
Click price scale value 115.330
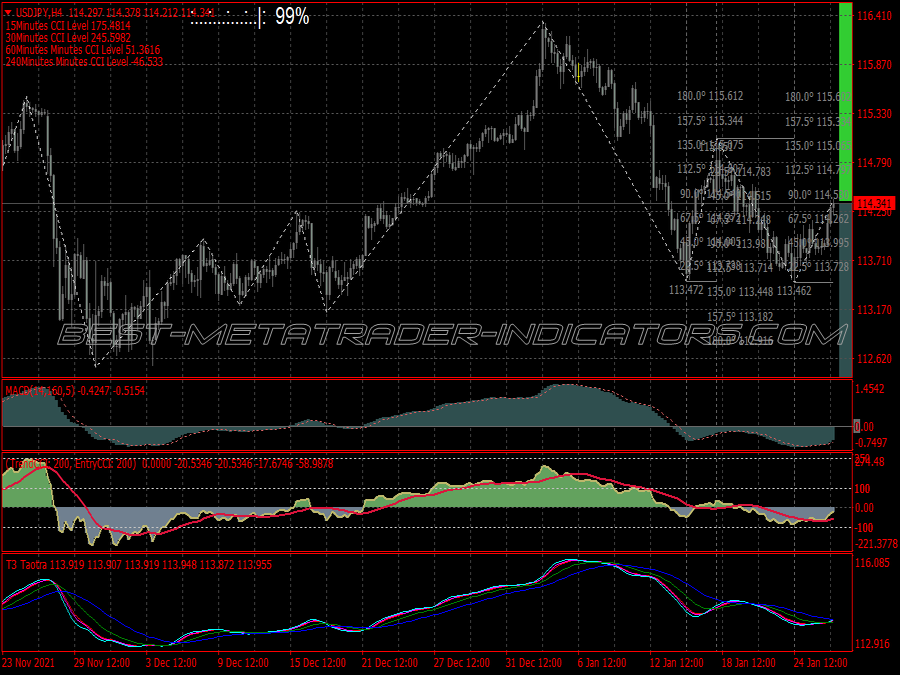(874, 114)
